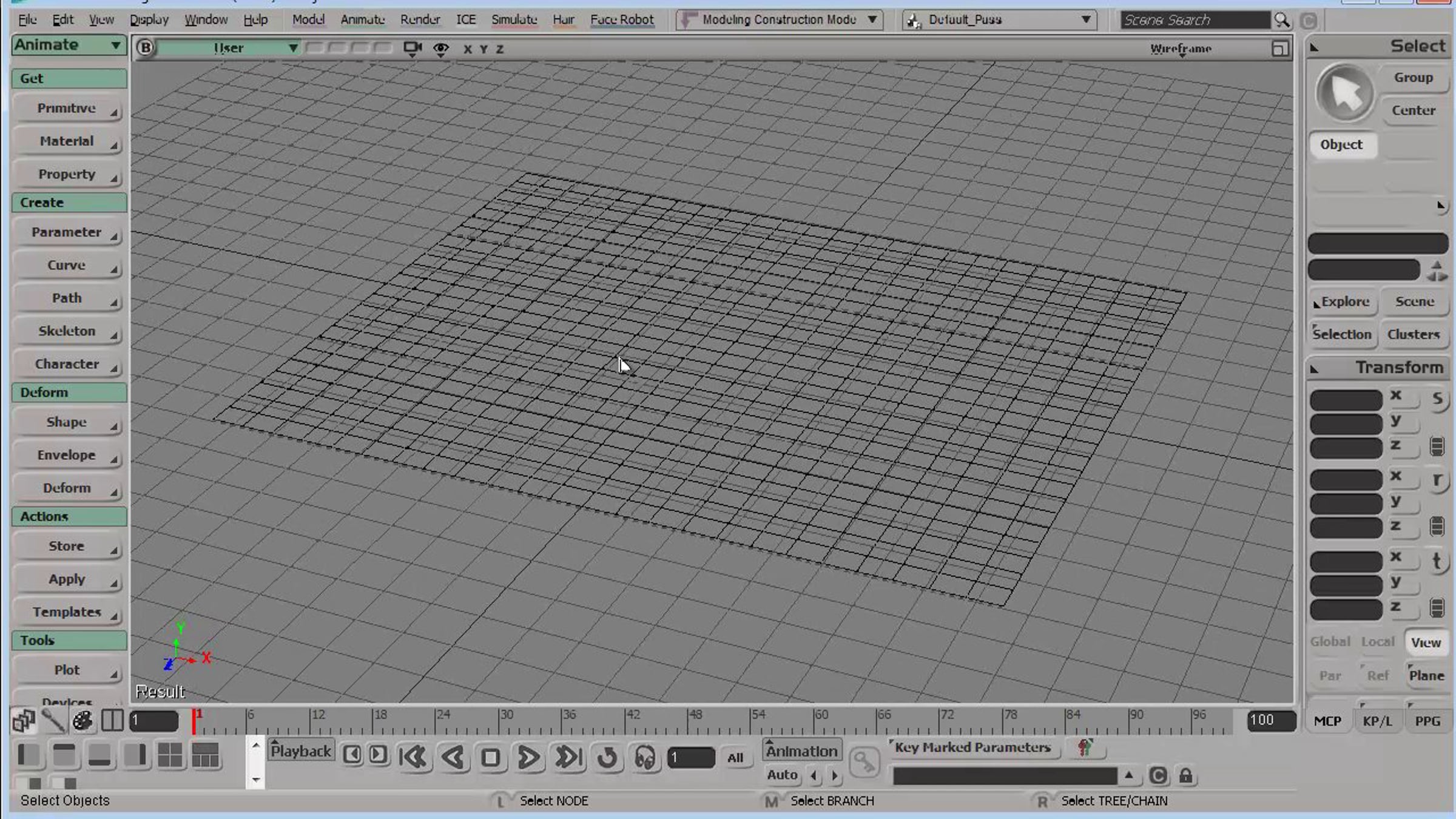
Task: Play animation forward
Action: 528,757
